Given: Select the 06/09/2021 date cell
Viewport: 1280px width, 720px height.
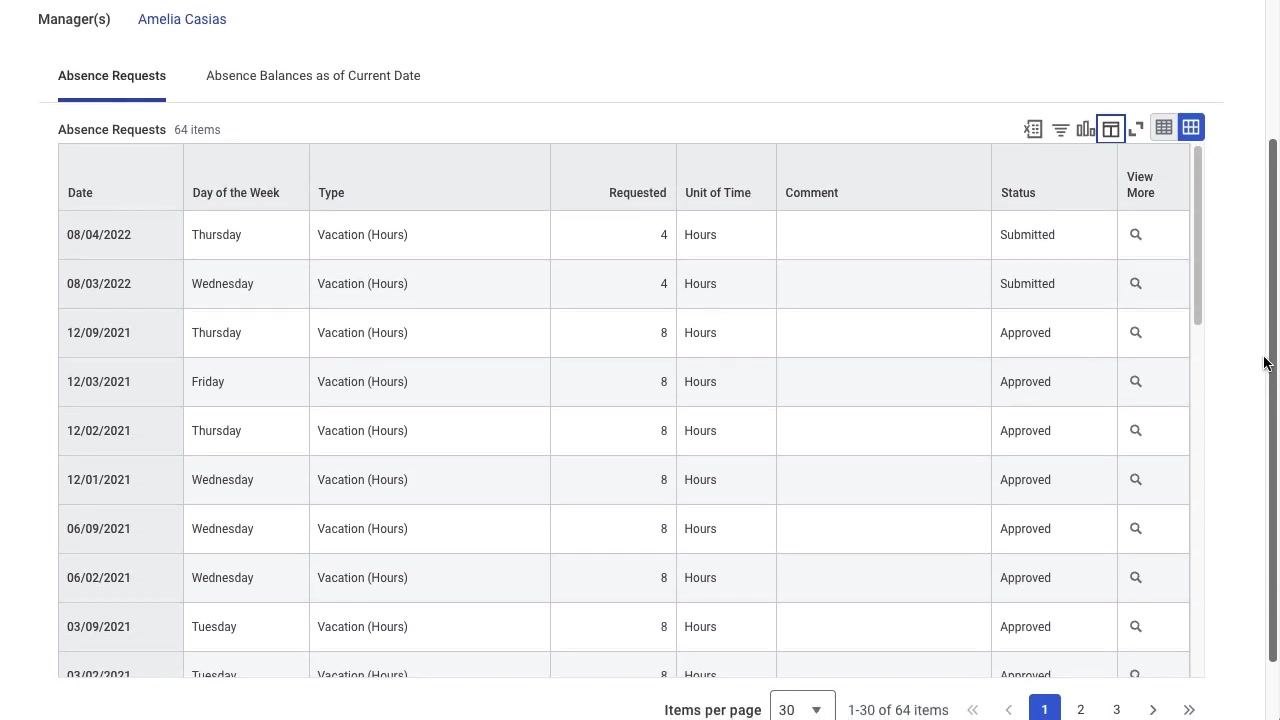Looking at the screenshot, I should [x=121, y=529].
